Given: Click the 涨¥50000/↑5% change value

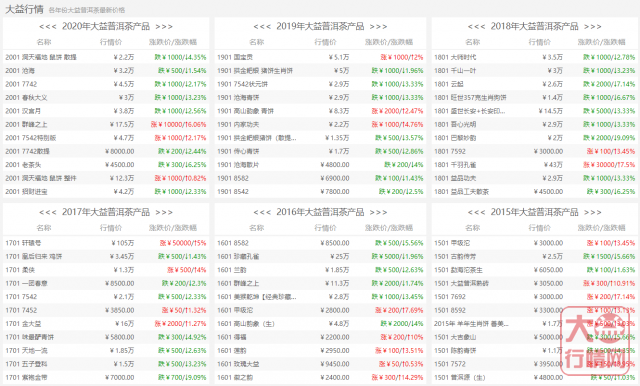Looking at the screenshot, I should (182, 243).
